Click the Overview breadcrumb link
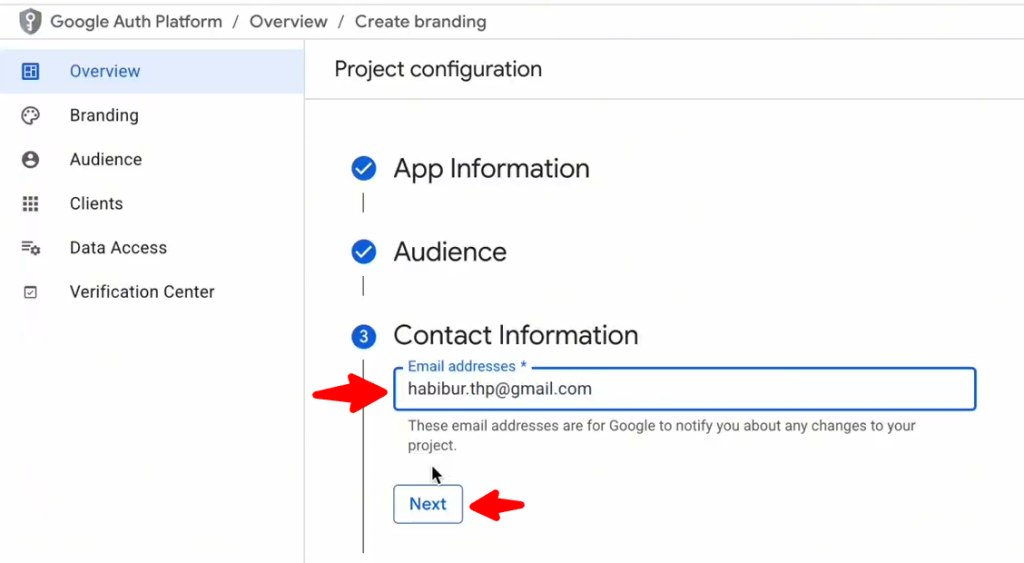This screenshot has width=1024, height=563. click(288, 22)
